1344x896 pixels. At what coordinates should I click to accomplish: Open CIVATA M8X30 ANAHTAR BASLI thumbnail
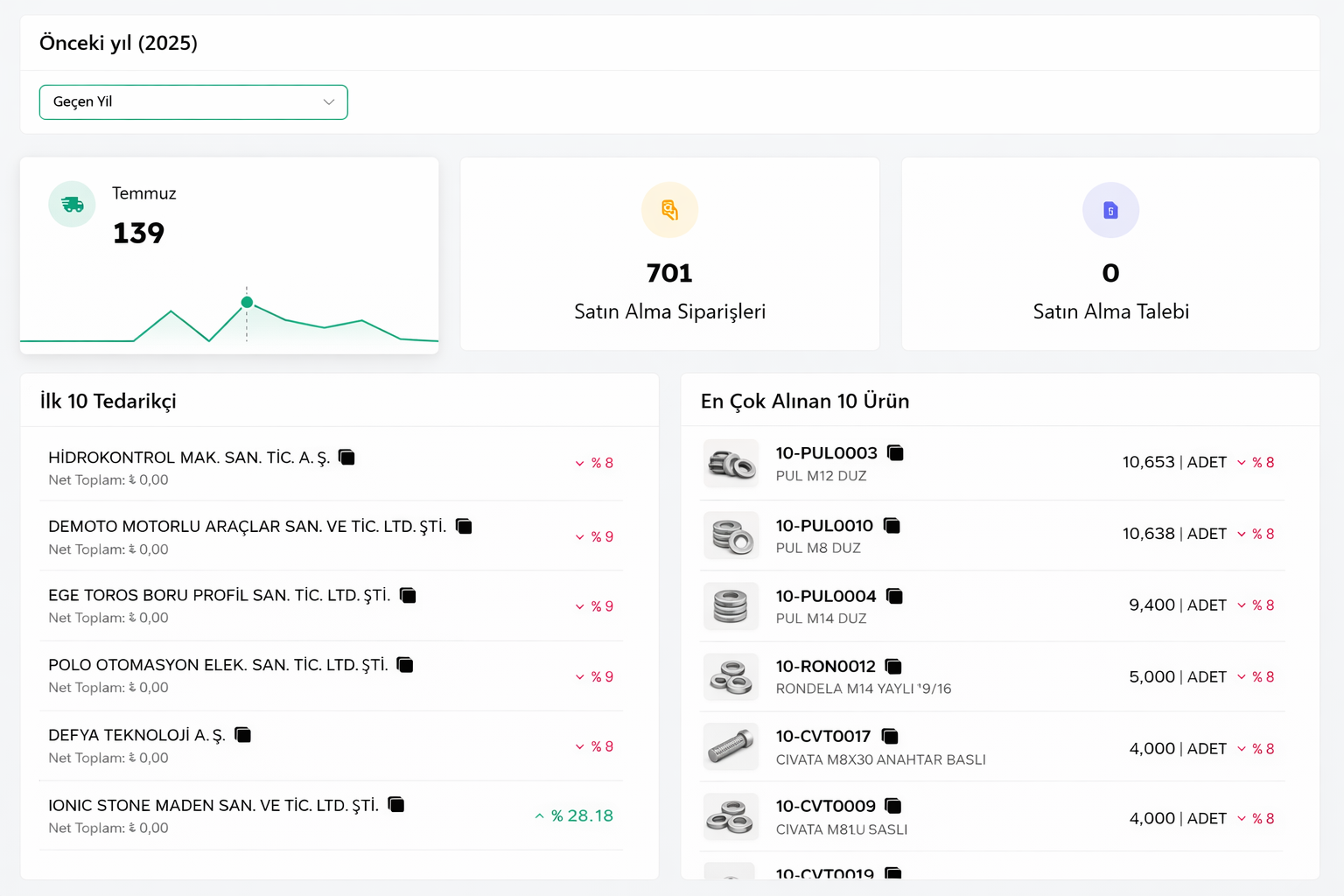[x=731, y=746]
